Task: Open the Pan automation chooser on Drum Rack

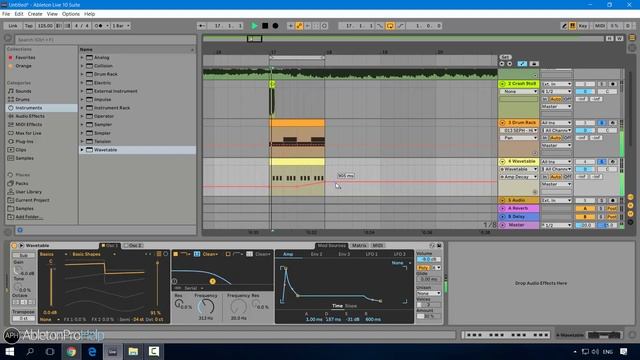Action: click(x=519, y=138)
